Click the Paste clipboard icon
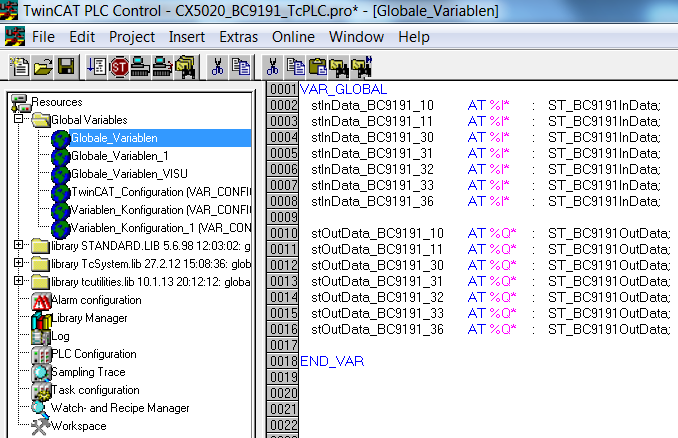 coord(318,67)
